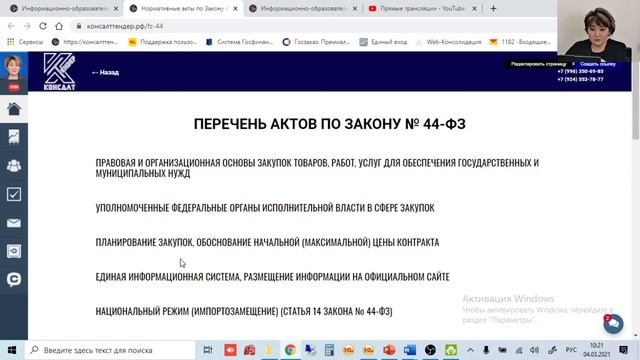
Task: Switch to the third Информационно-образовате tab
Action: pos(304,8)
